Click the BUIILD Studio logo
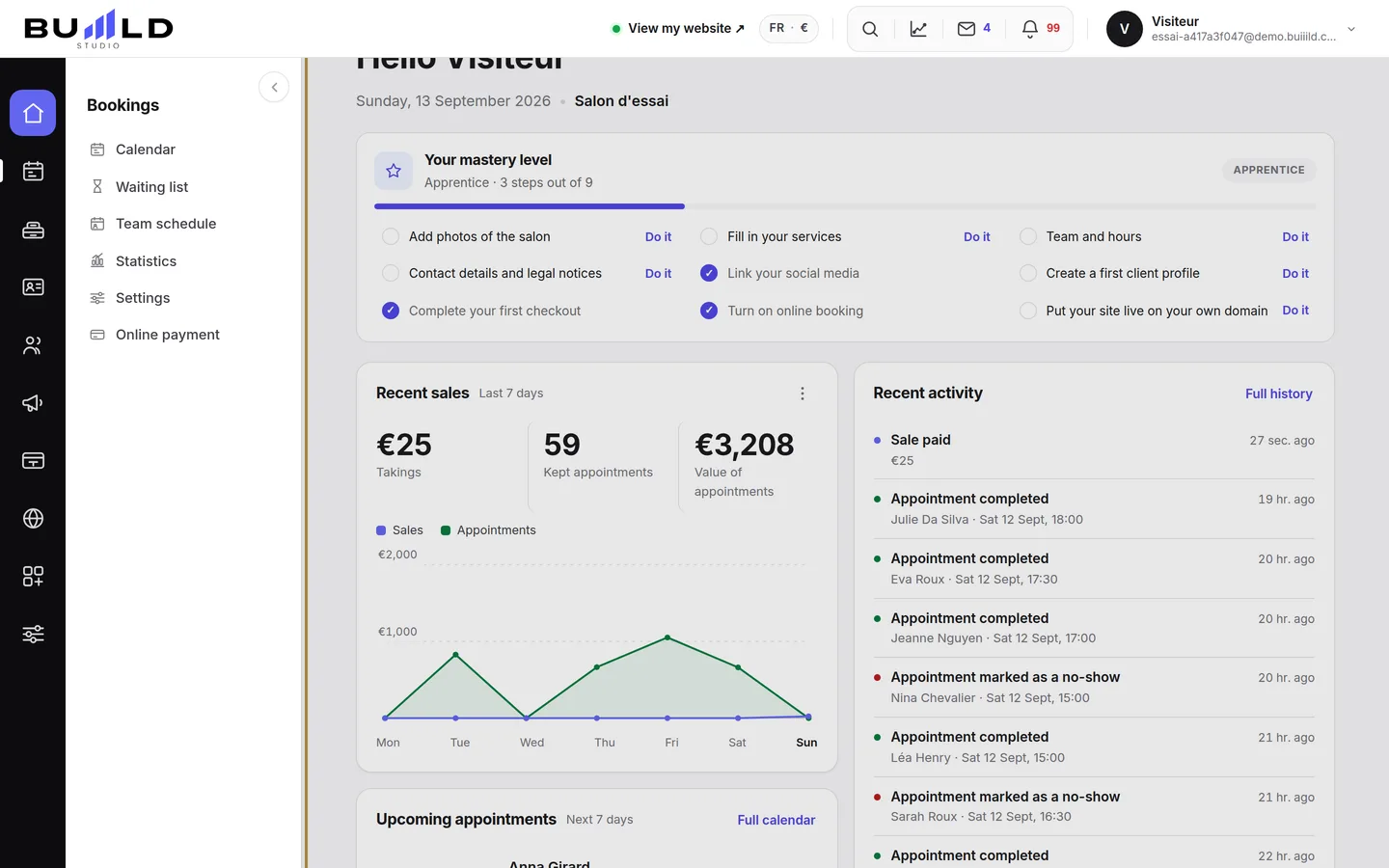Image resolution: width=1389 pixels, height=868 pixels. coord(98,29)
